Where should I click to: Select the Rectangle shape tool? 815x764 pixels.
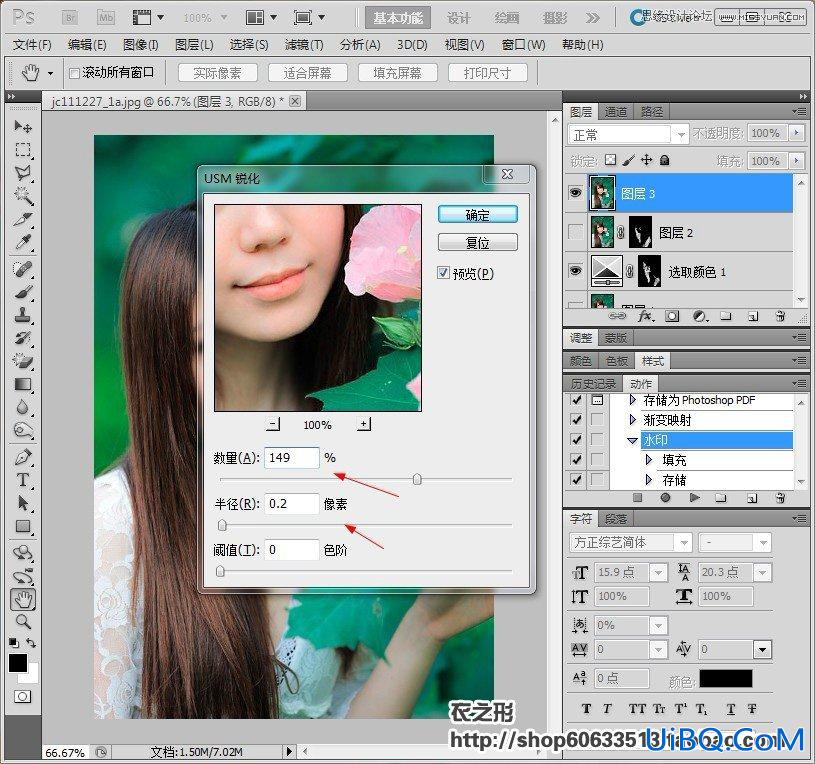point(22,526)
